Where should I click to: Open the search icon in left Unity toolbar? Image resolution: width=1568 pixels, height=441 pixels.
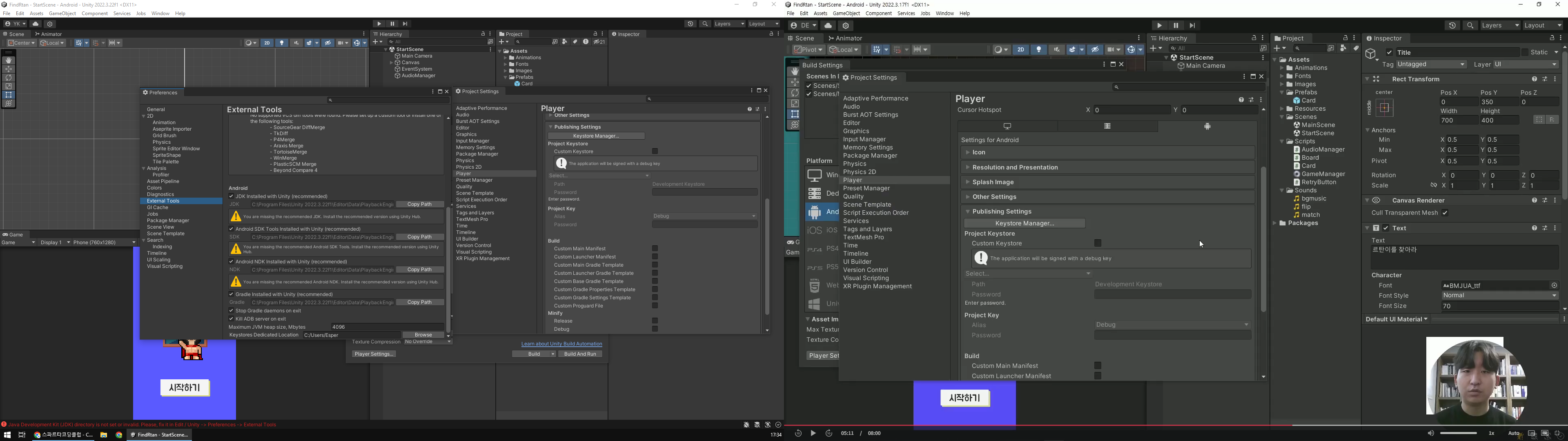(x=705, y=24)
